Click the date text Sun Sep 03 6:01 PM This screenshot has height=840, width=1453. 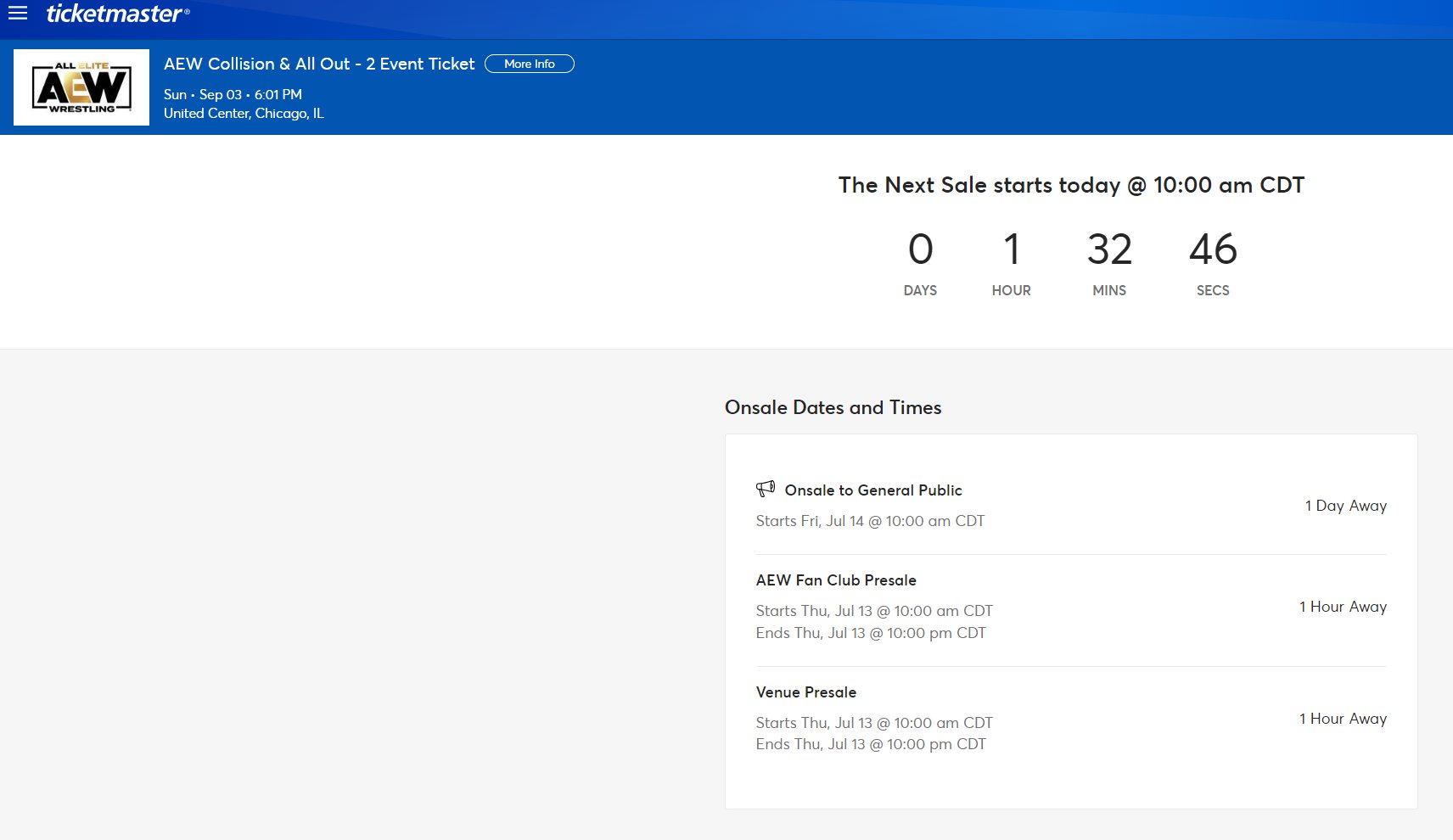tap(233, 94)
